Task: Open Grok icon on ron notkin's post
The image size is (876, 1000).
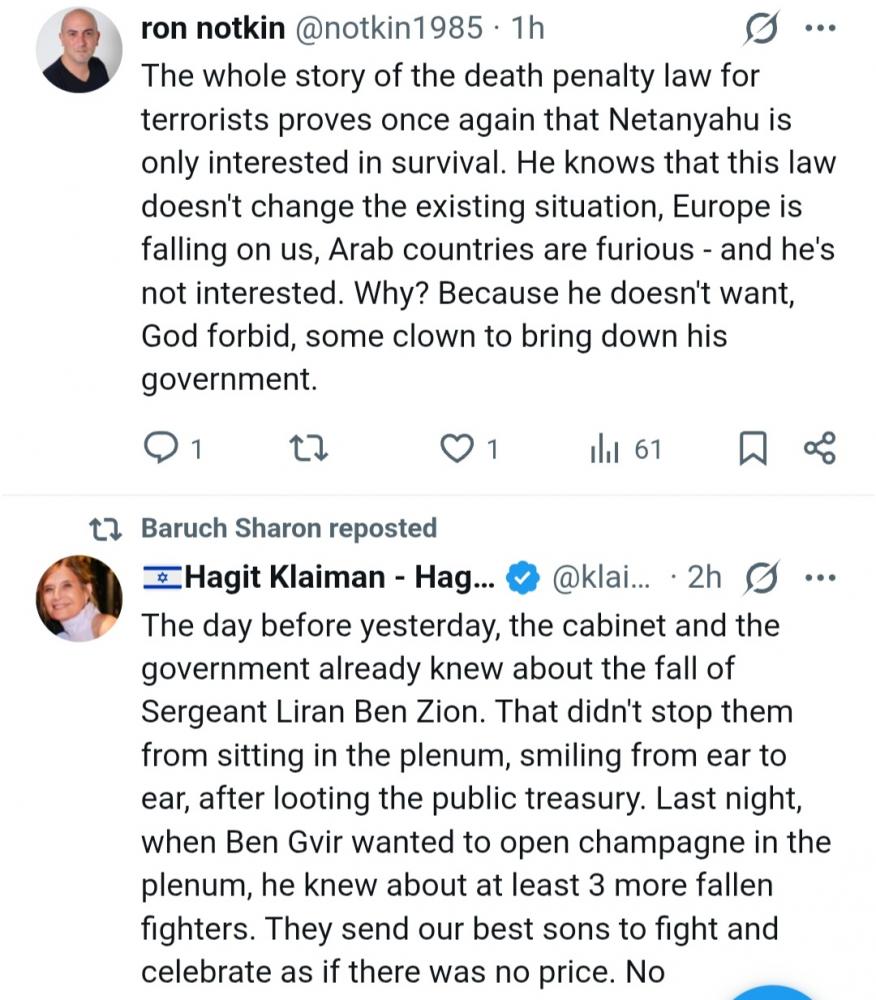Action: [x=764, y=30]
